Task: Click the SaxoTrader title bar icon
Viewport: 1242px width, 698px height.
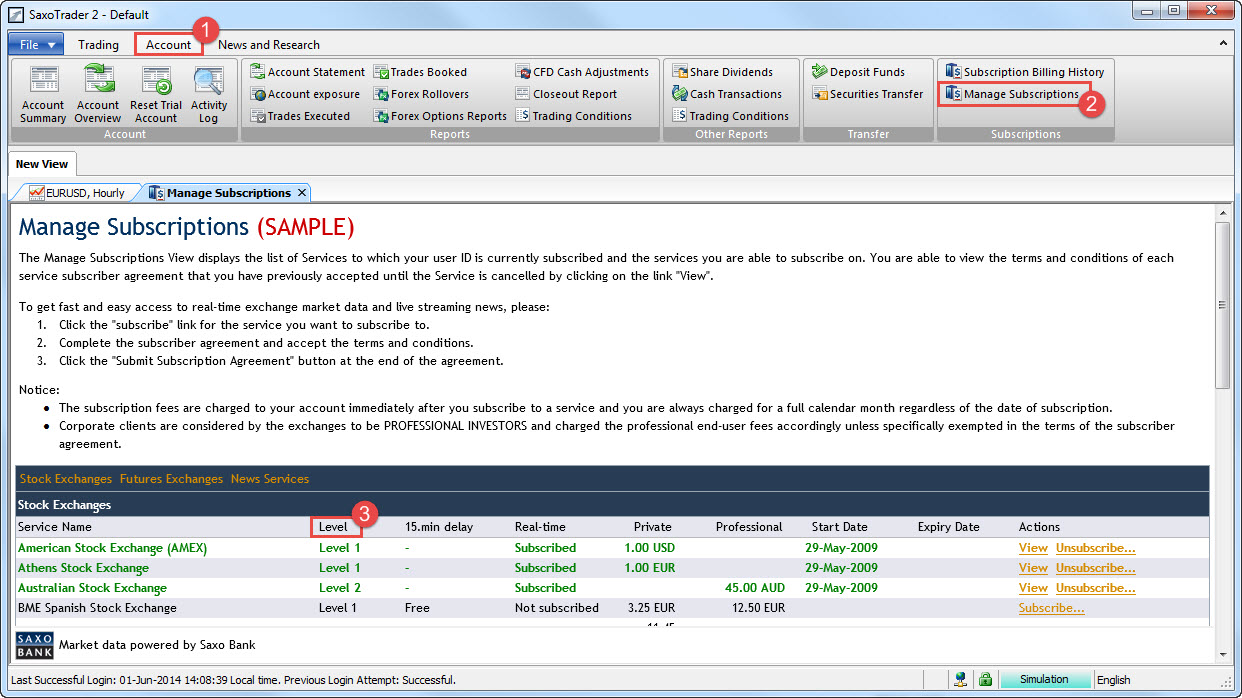Action: click(15, 15)
